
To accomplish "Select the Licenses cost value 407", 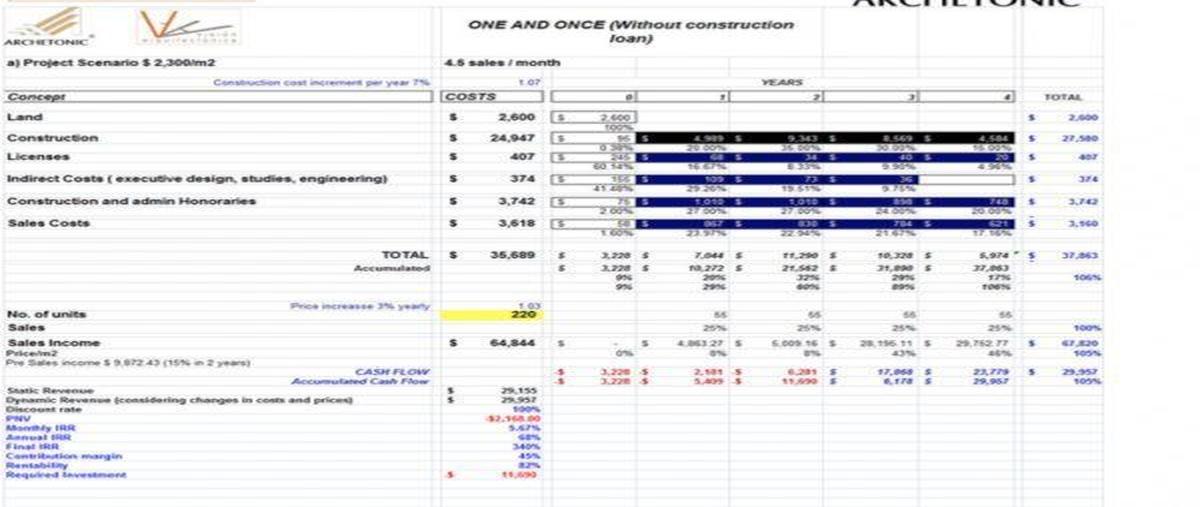I will [524, 157].
